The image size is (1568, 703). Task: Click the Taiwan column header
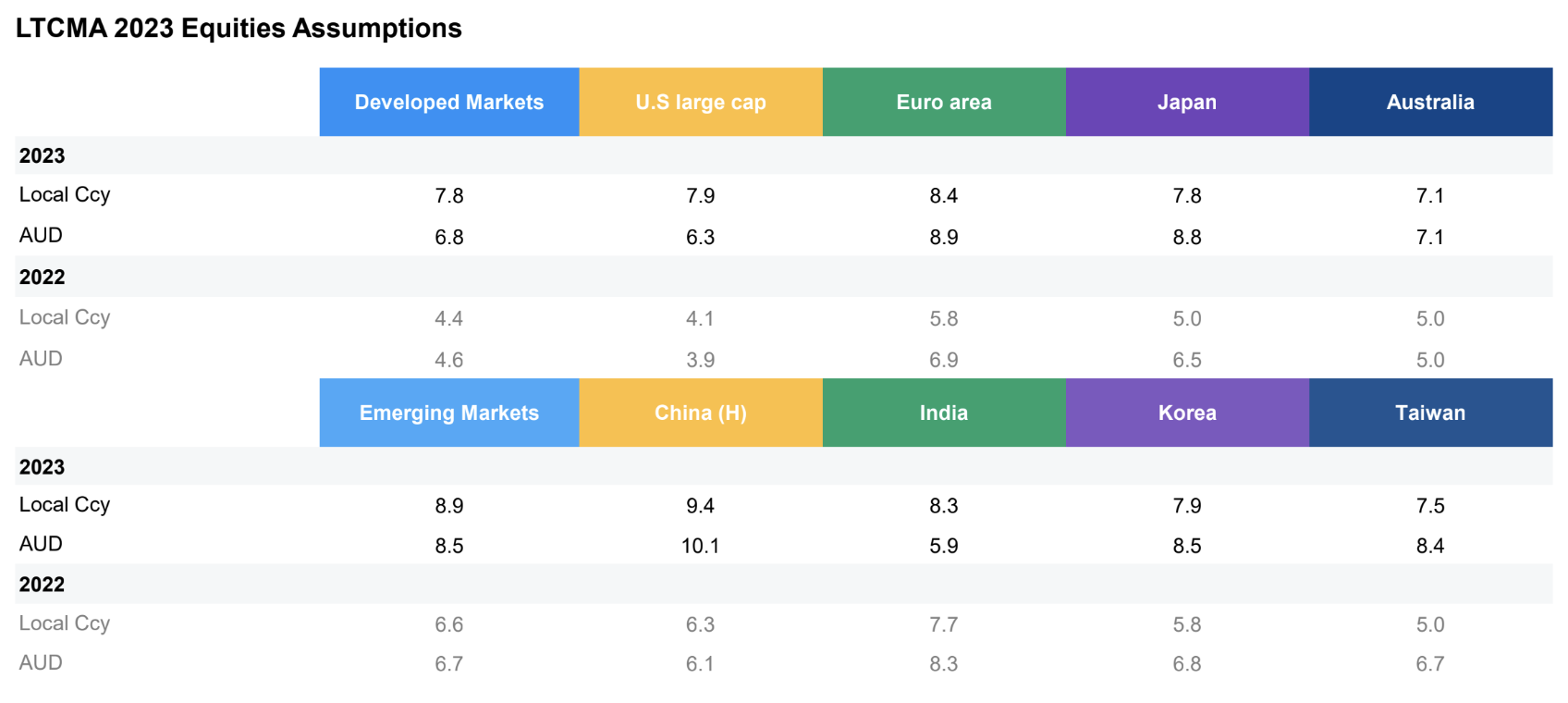tap(1430, 413)
